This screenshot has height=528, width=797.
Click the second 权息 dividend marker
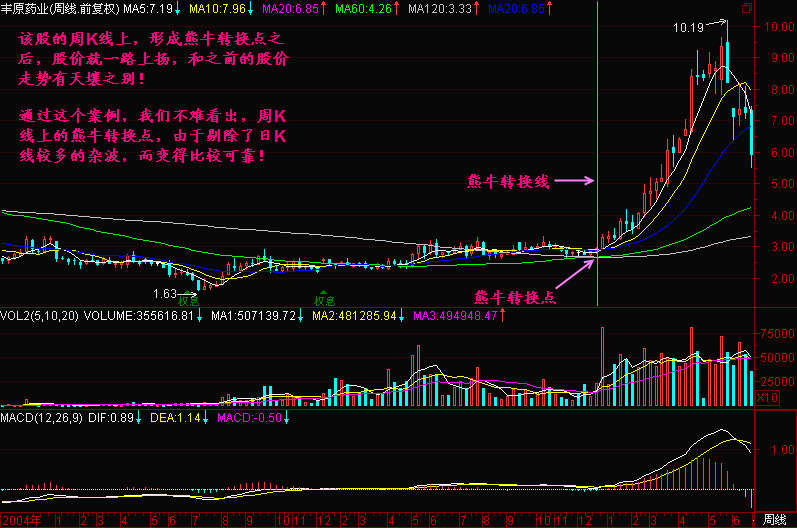[323, 299]
